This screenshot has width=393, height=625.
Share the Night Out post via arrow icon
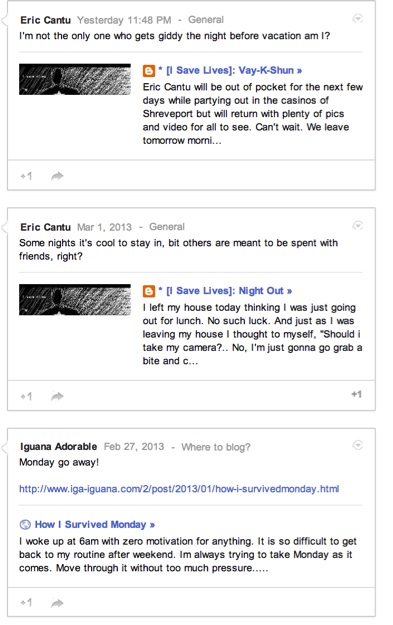pos(57,396)
